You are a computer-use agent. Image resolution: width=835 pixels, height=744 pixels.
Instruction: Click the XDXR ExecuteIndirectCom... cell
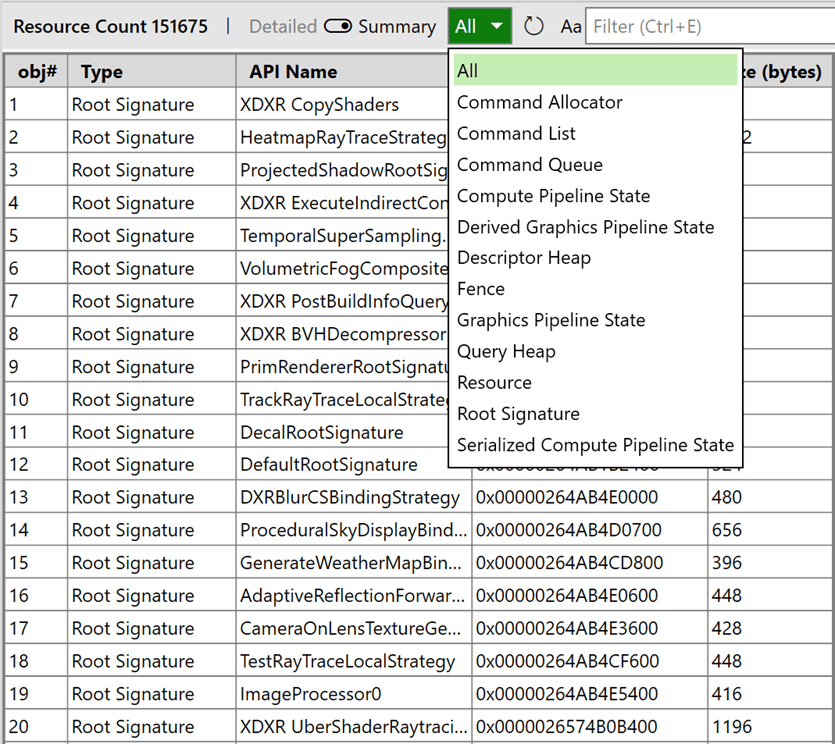[343, 203]
